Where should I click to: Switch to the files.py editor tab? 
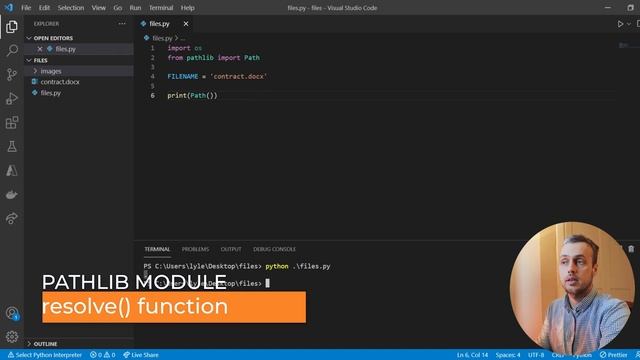(x=160, y=24)
